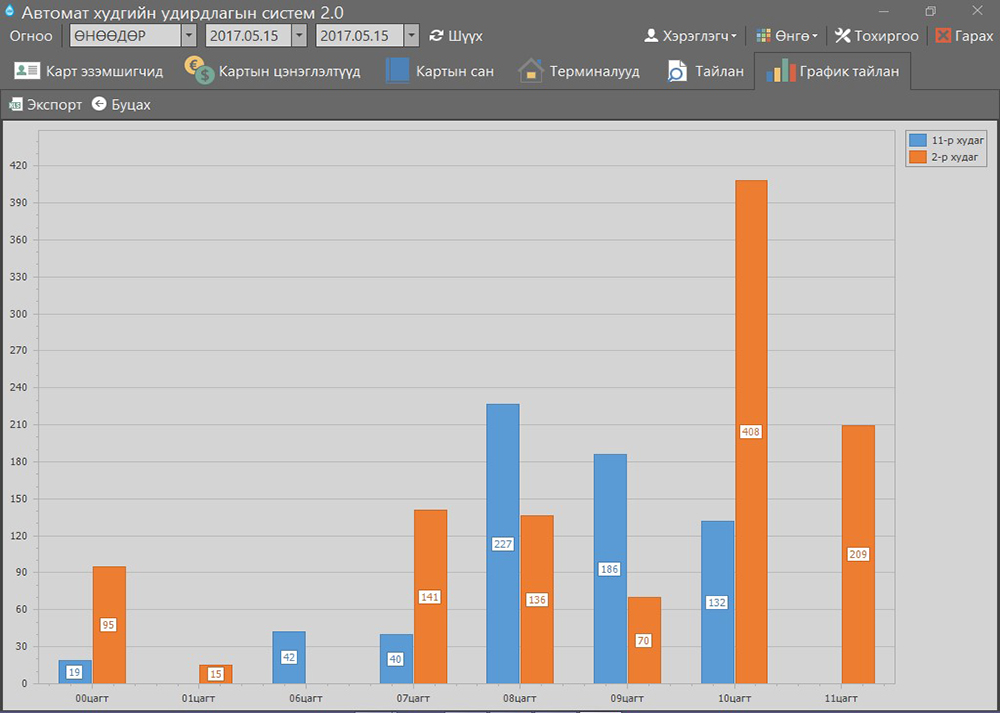Open the Картын цэнэглэлтүүд tab
Image resolution: width=1000 pixels, height=713 pixels.
point(273,71)
